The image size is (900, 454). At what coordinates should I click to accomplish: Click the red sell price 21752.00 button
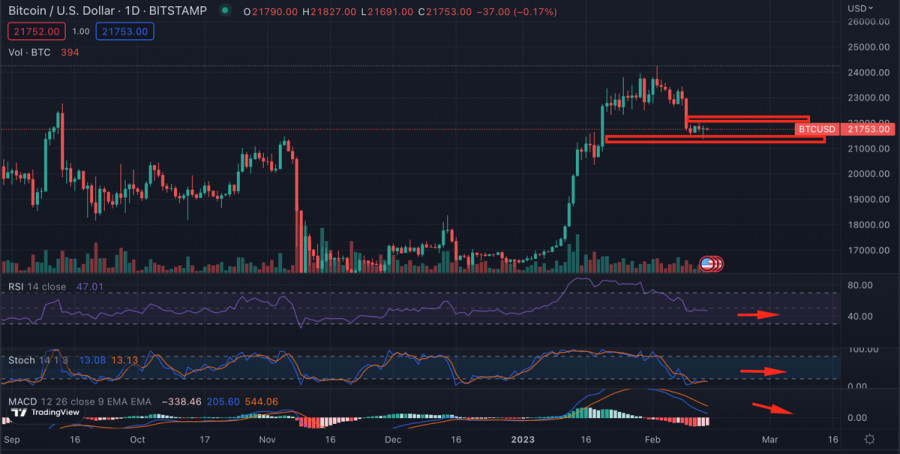[36, 32]
